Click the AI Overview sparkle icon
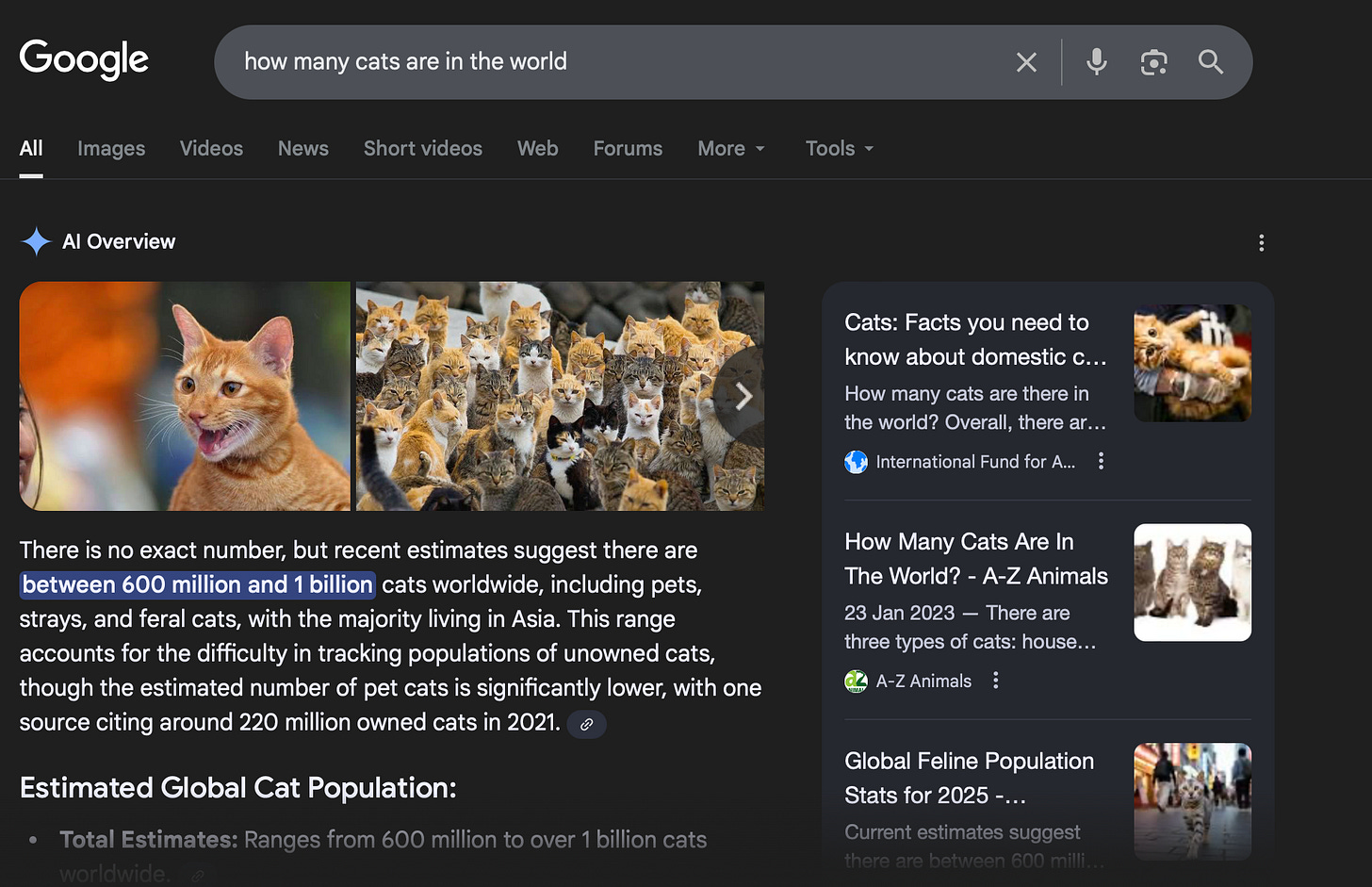This screenshot has width=1372, height=887. tap(37, 241)
